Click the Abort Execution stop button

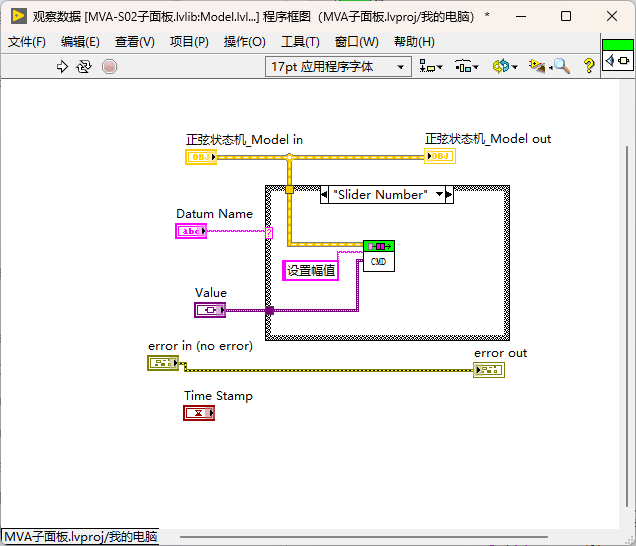(109, 66)
